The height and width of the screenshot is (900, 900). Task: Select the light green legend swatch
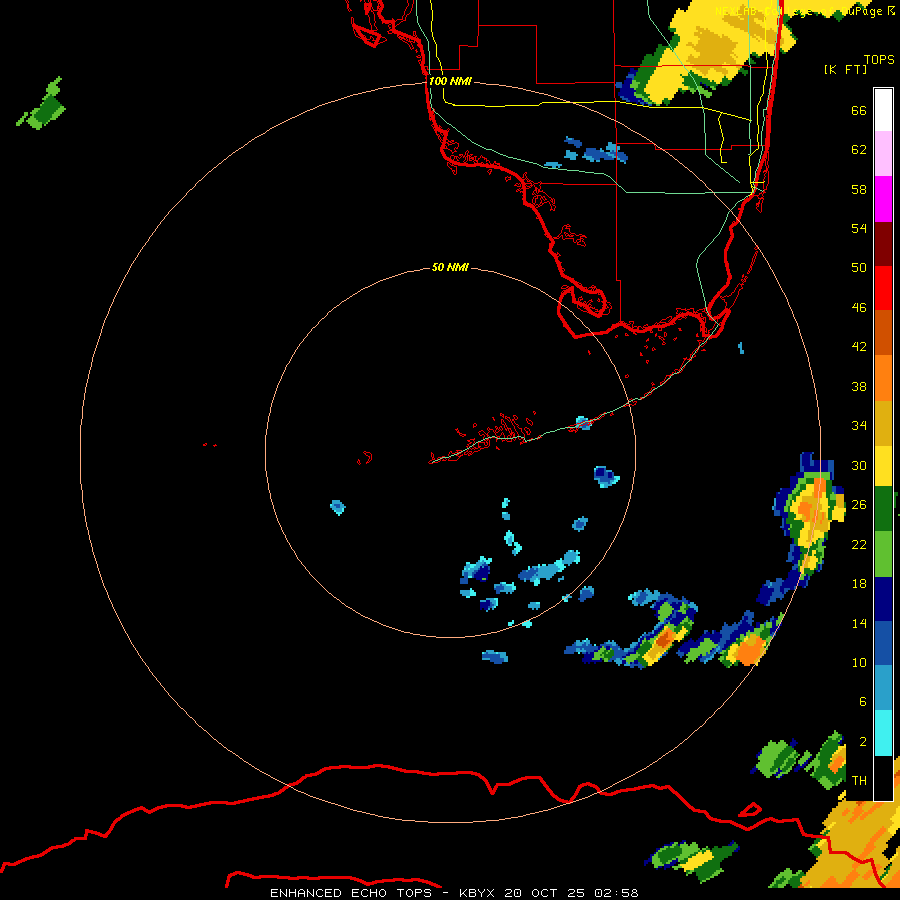point(883,554)
